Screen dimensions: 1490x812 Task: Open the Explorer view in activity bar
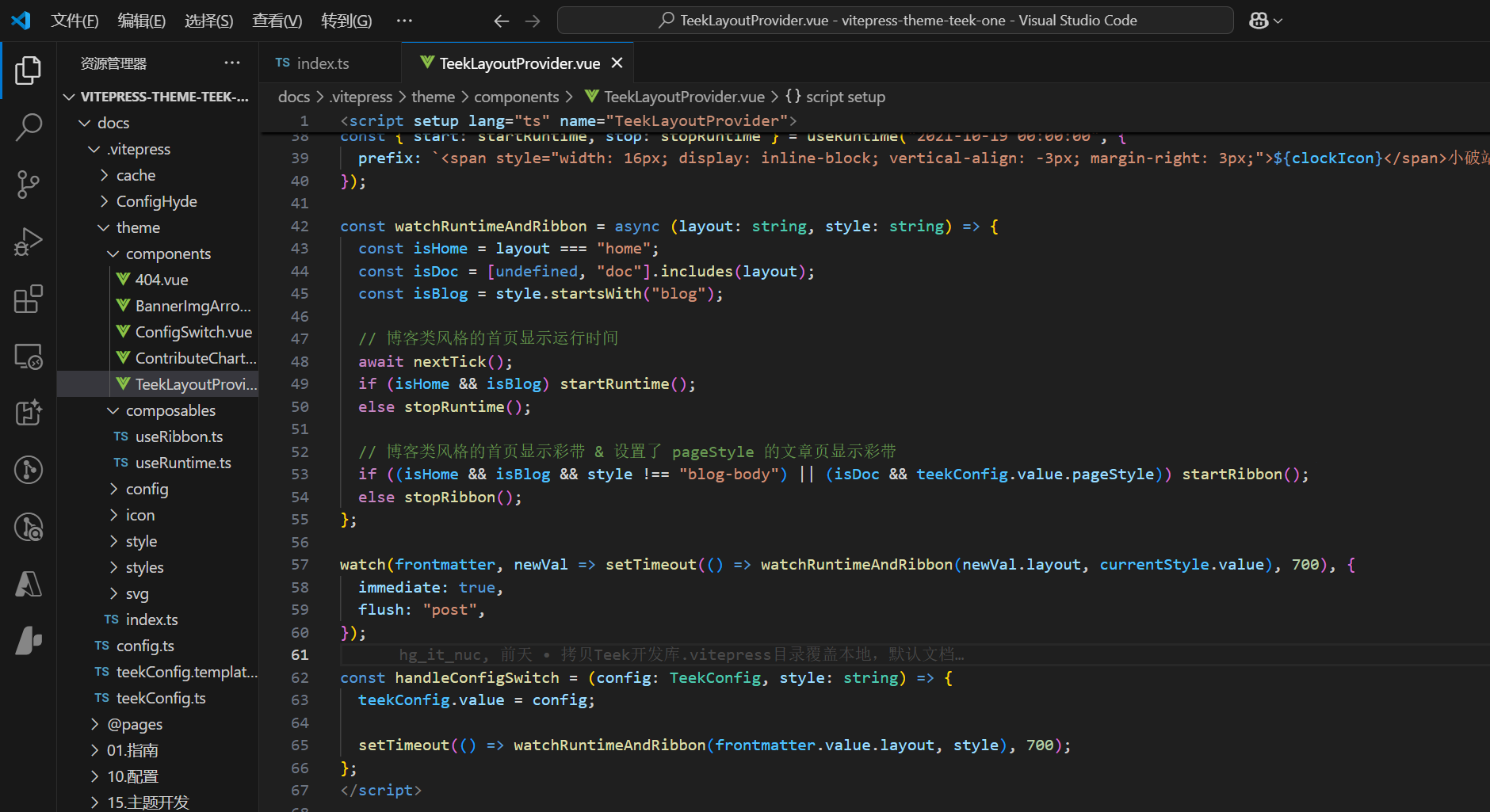(x=29, y=71)
